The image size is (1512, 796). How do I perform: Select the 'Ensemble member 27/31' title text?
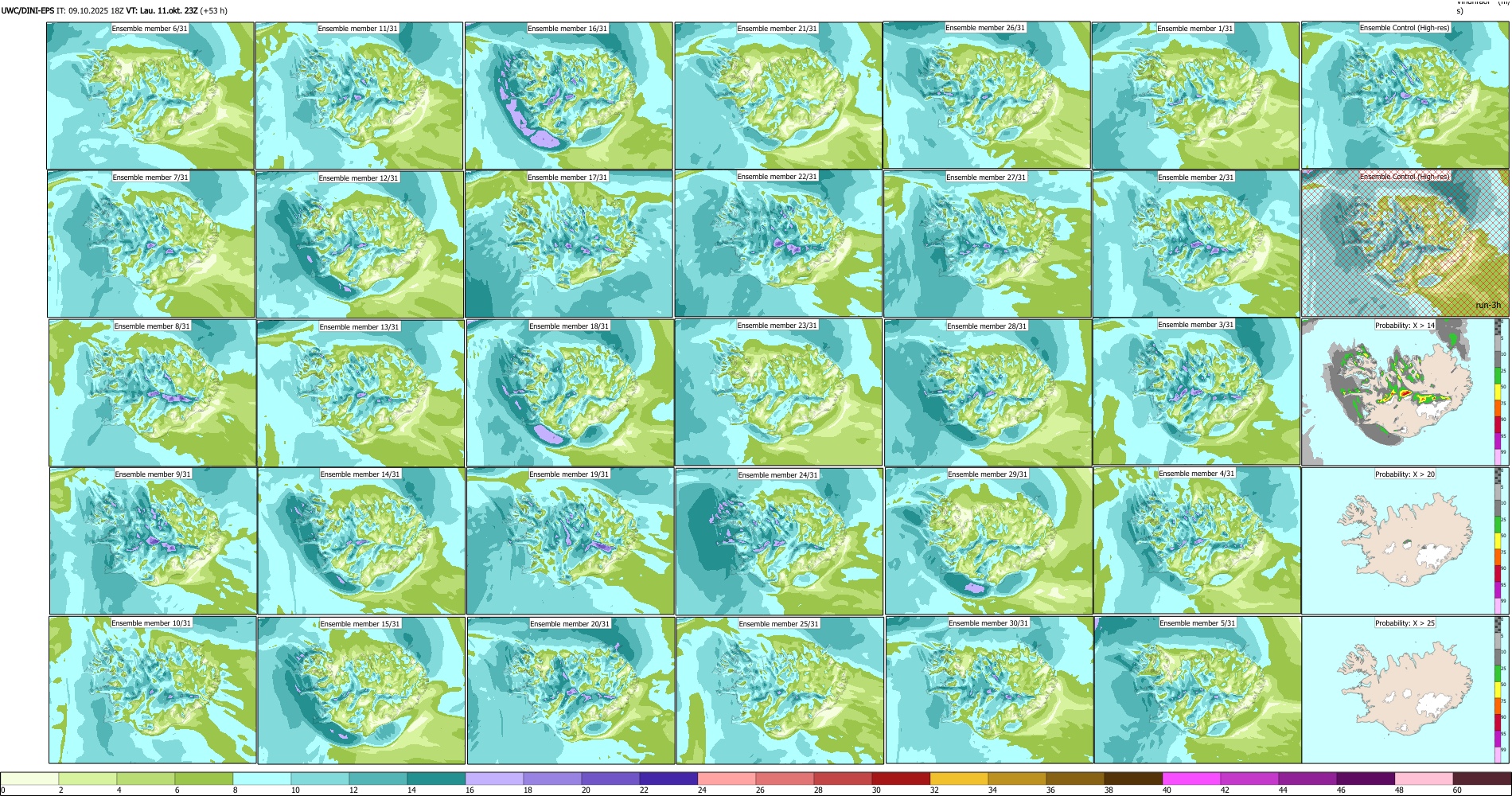pos(986,178)
